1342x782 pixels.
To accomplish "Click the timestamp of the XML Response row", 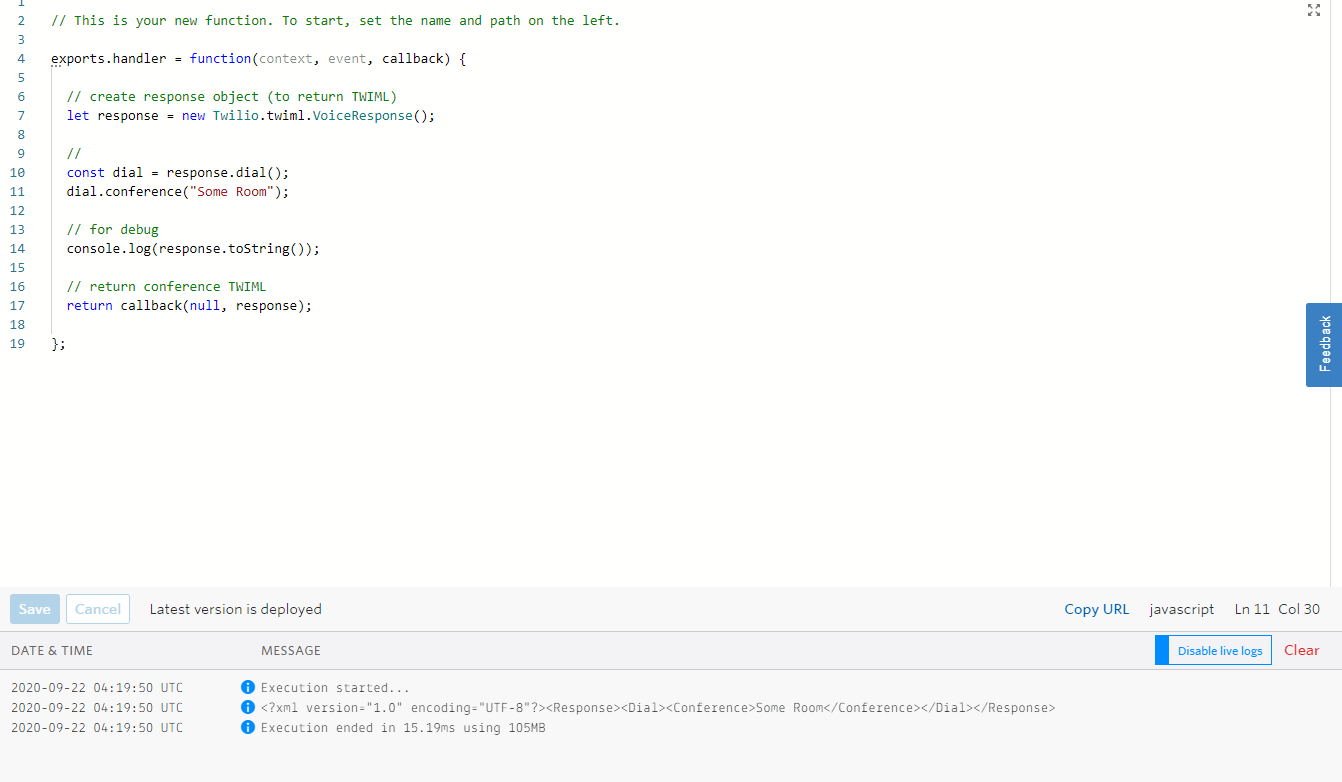I will pyautogui.click(x=97, y=708).
